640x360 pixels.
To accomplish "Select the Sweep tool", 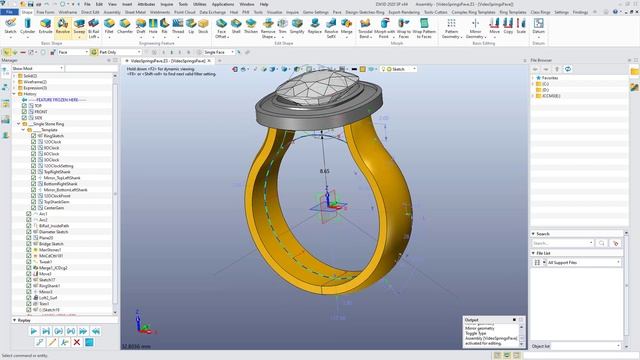I will coord(79,27).
